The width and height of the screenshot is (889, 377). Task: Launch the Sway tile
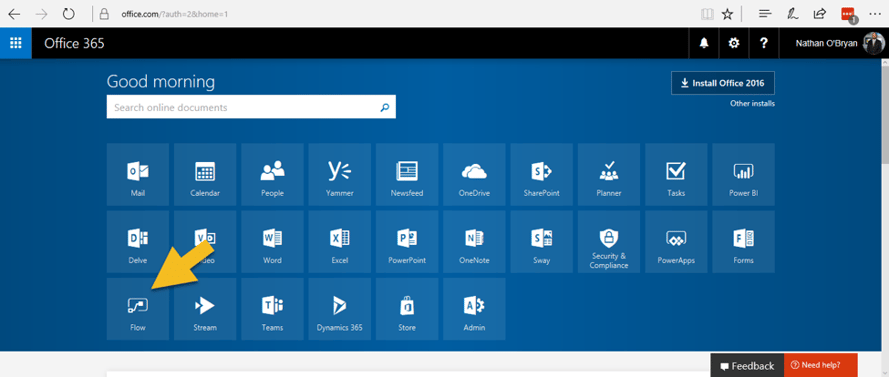(x=541, y=242)
